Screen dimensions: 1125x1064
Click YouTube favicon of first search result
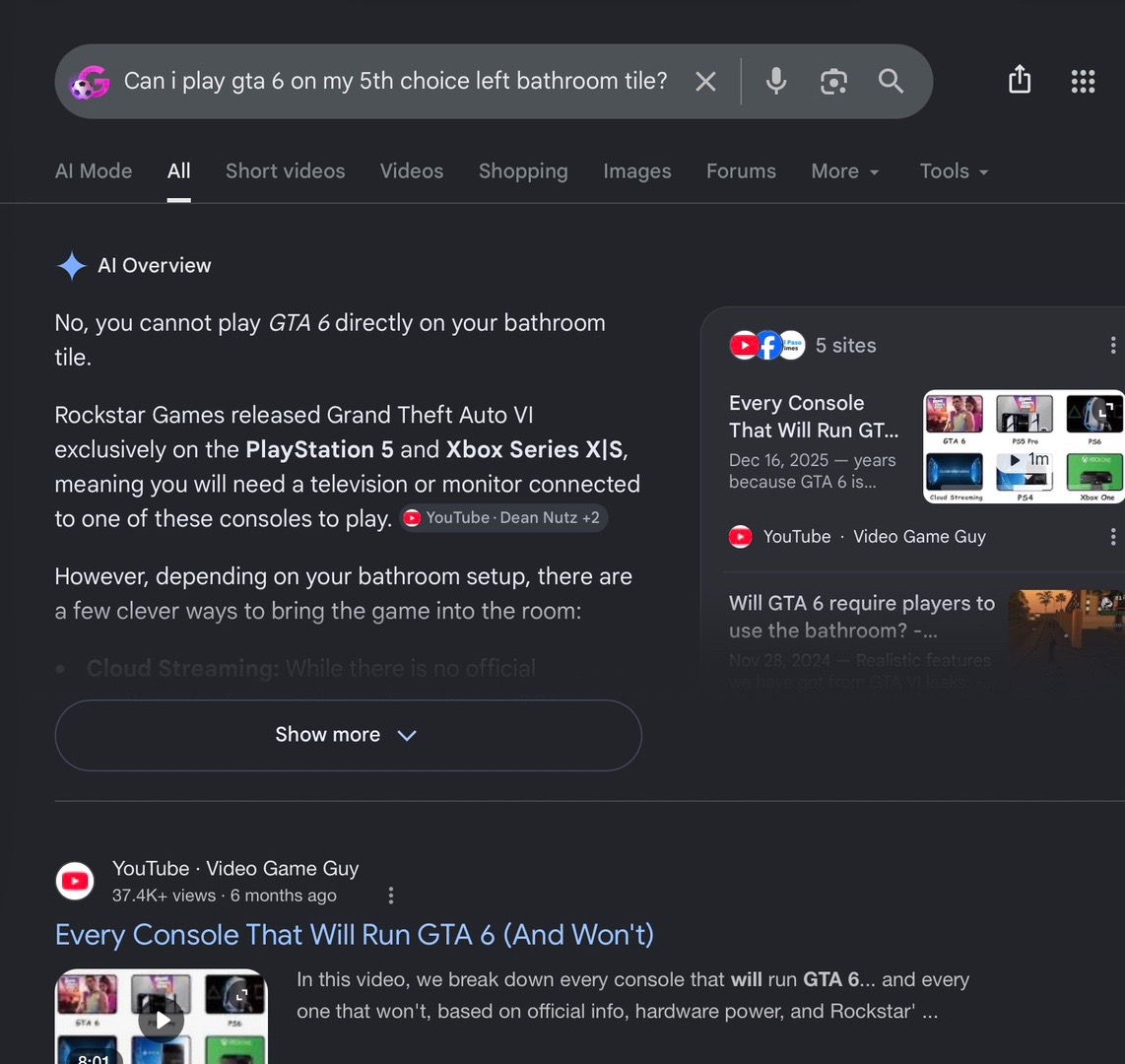point(75,881)
